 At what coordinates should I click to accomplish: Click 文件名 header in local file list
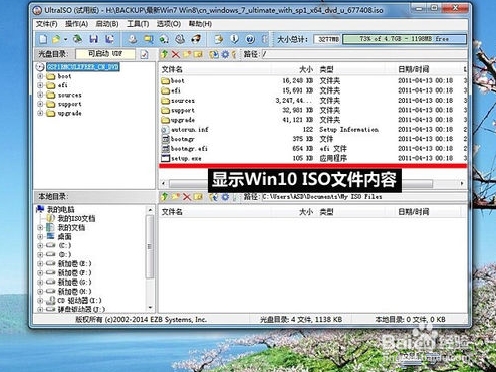[215, 212]
